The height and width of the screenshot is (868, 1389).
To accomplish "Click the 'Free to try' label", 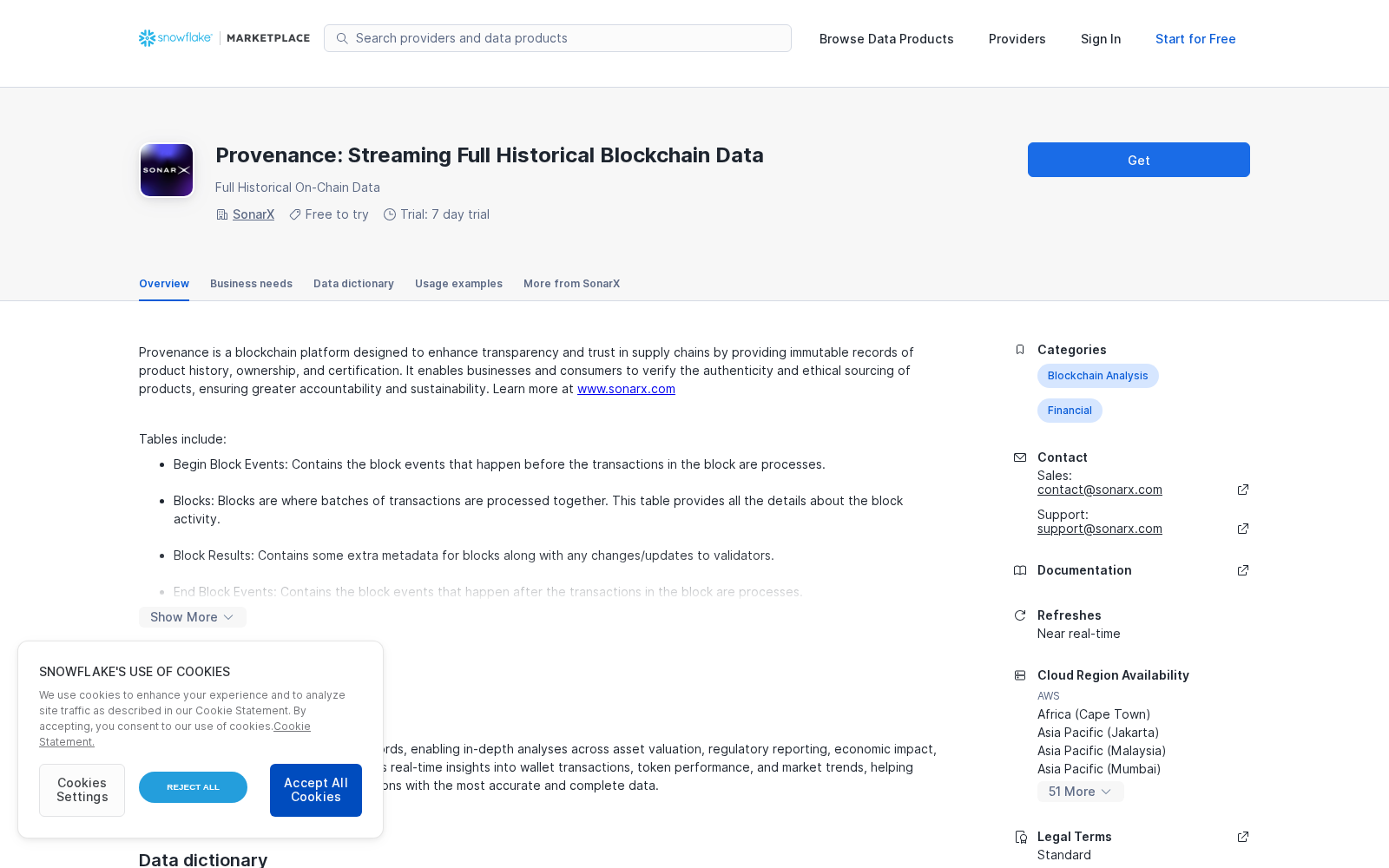I will 337,214.
